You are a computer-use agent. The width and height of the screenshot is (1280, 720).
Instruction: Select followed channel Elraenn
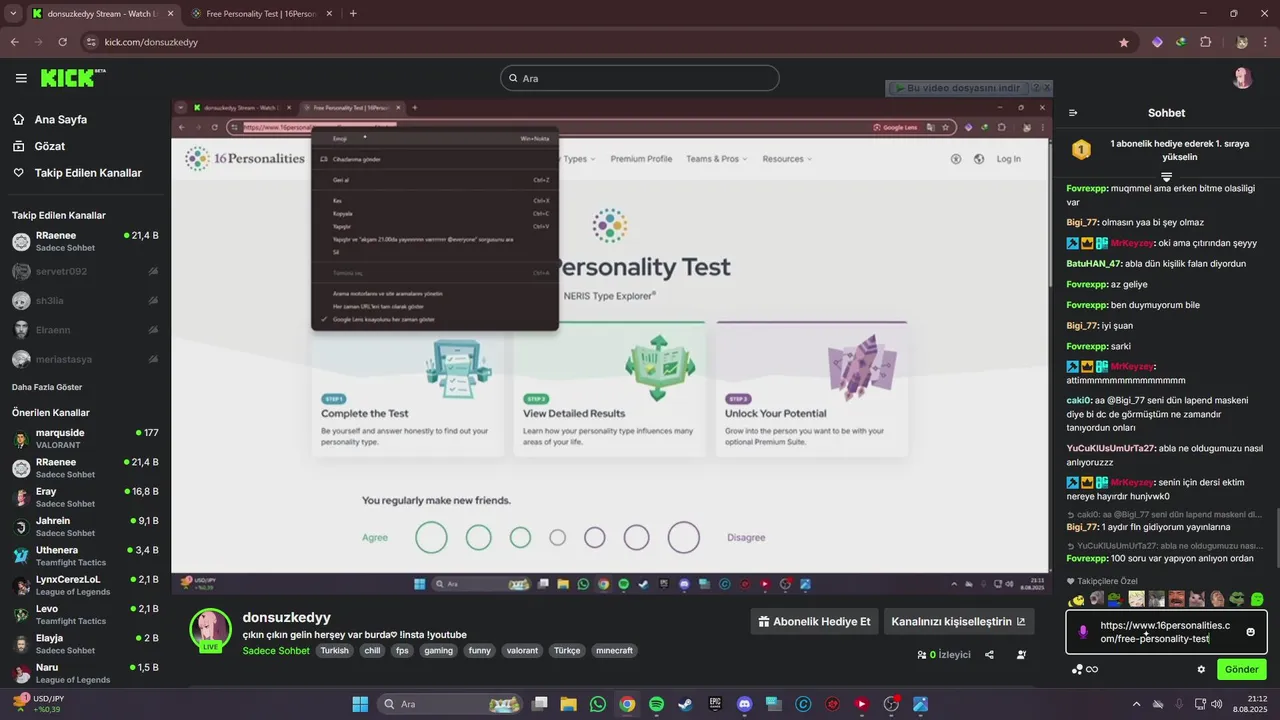click(x=85, y=330)
